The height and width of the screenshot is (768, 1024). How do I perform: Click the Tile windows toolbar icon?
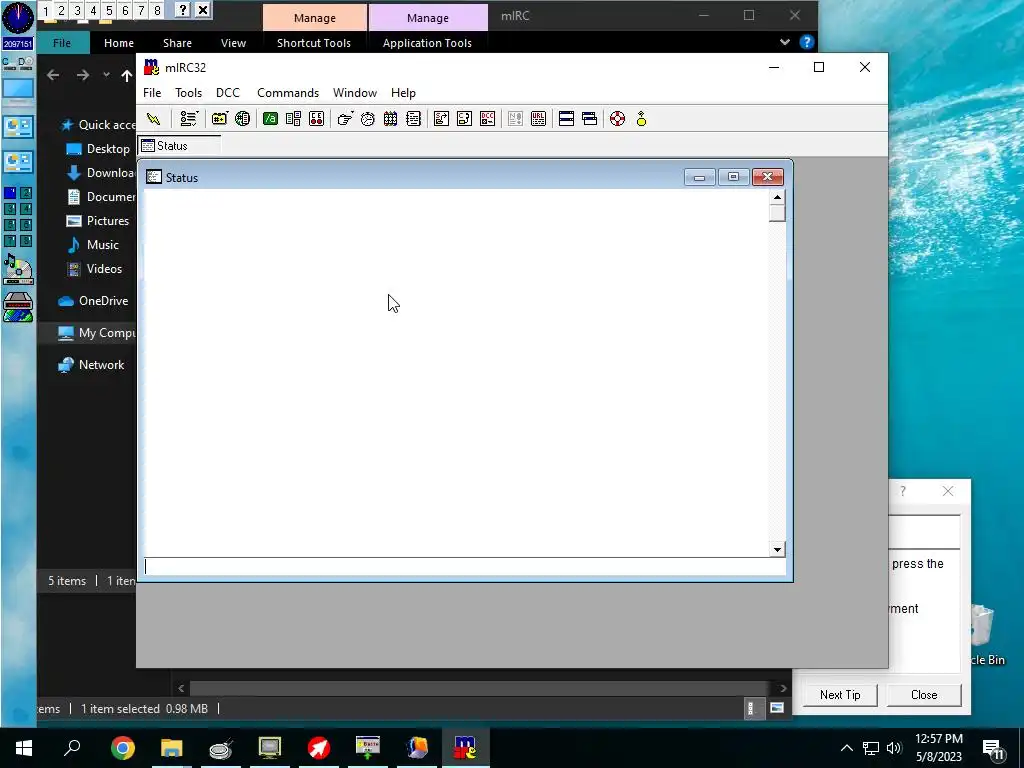[x=566, y=119]
